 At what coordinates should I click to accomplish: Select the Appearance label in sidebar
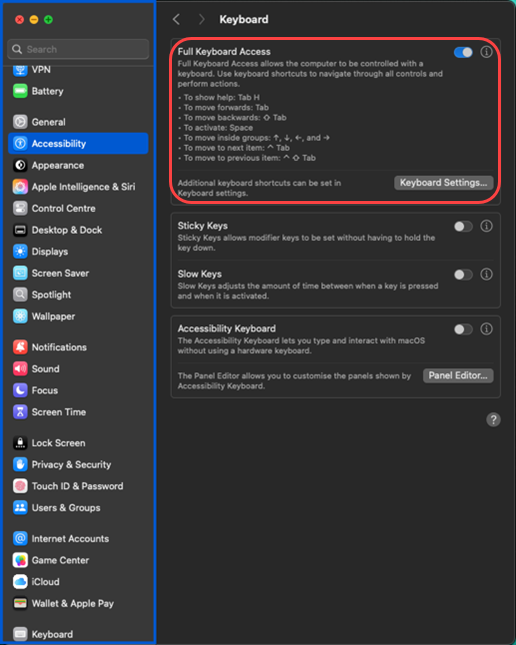click(x=58, y=165)
